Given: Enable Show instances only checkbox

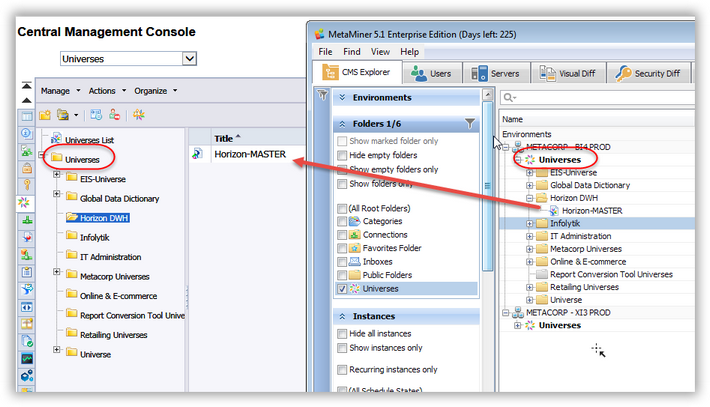Looking at the screenshot, I should pyautogui.click(x=342, y=348).
